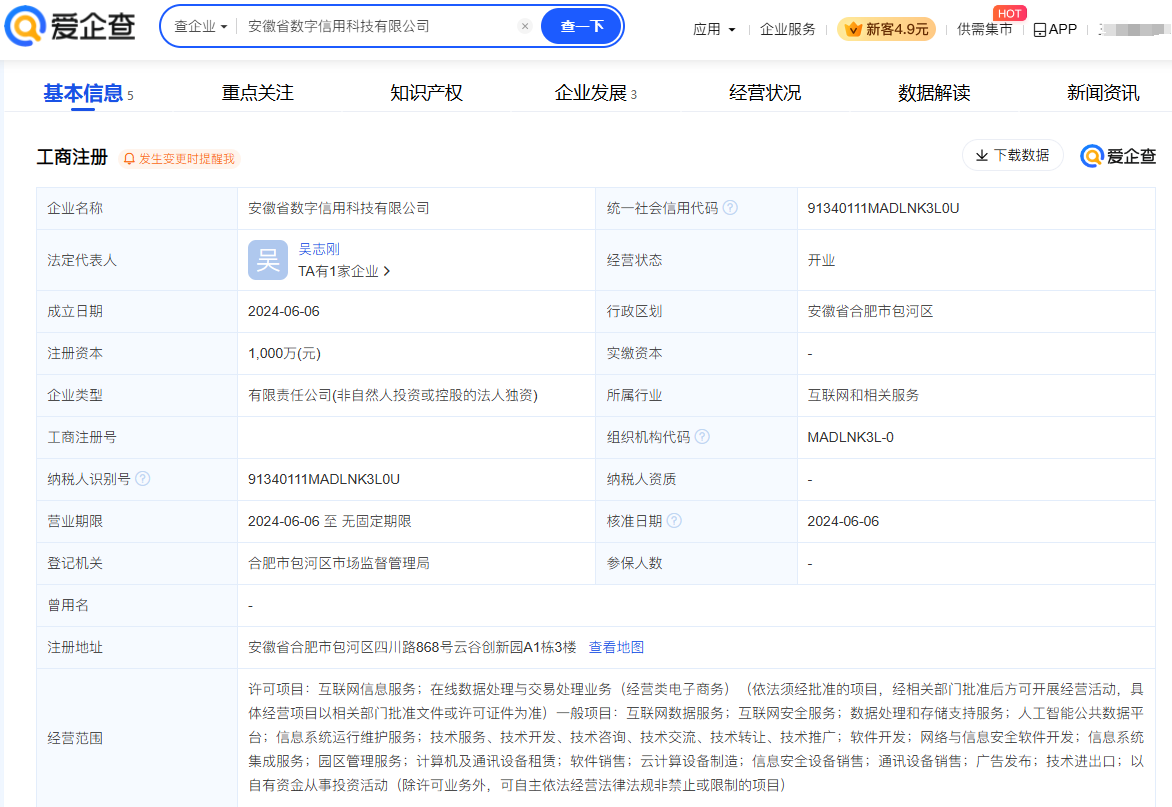This screenshot has width=1172, height=807.
Task: Show help for 组织机构代码
Action: click(702, 436)
